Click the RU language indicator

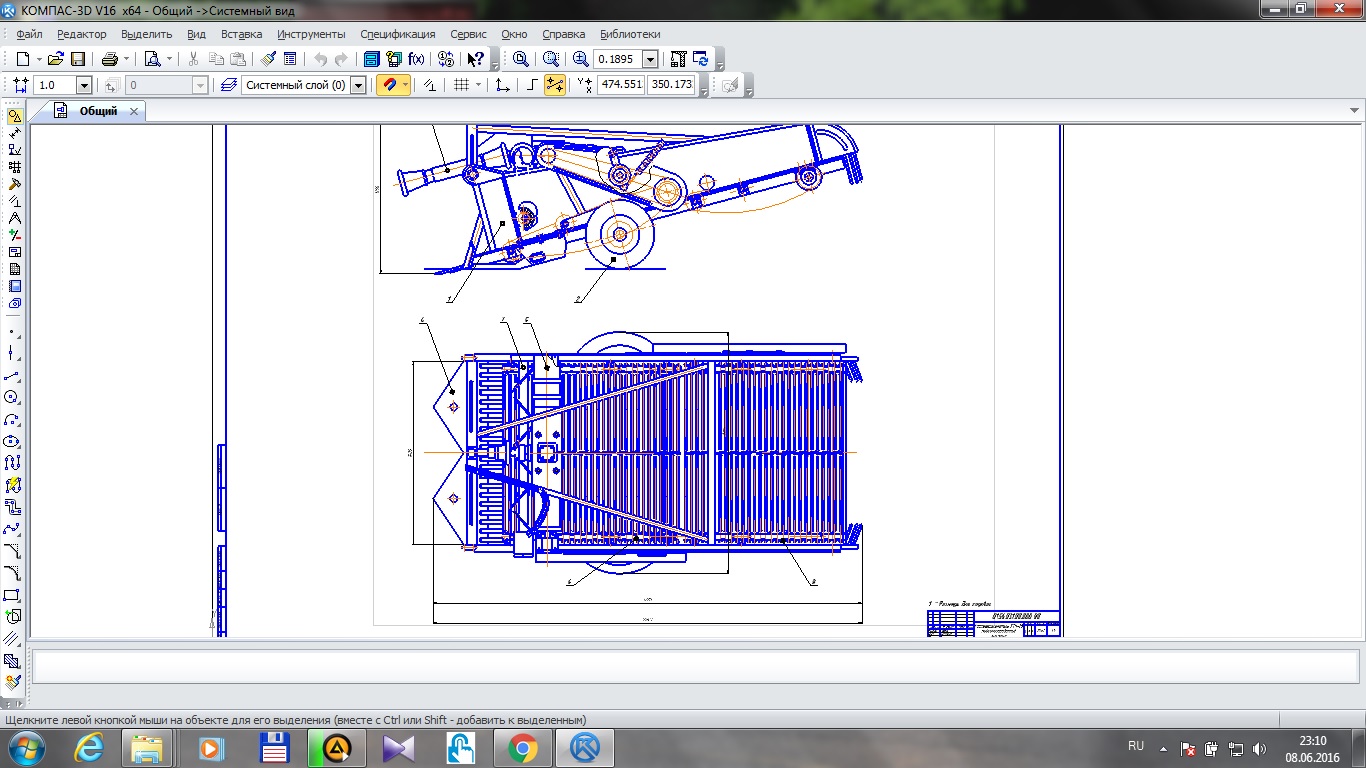pyautogui.click(x=1136, y=746)
